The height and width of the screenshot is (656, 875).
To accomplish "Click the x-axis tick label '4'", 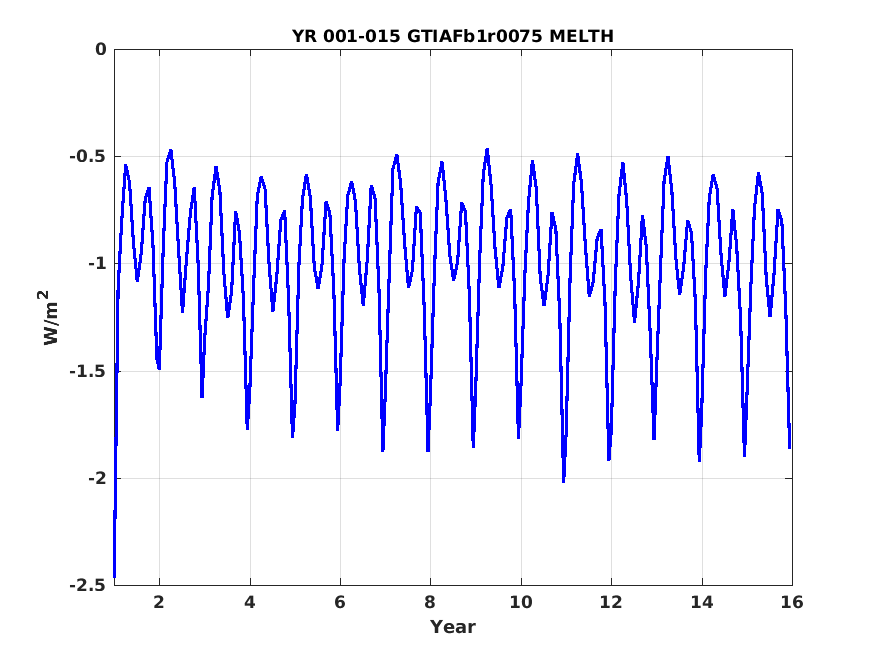I will tap(250, 602).
